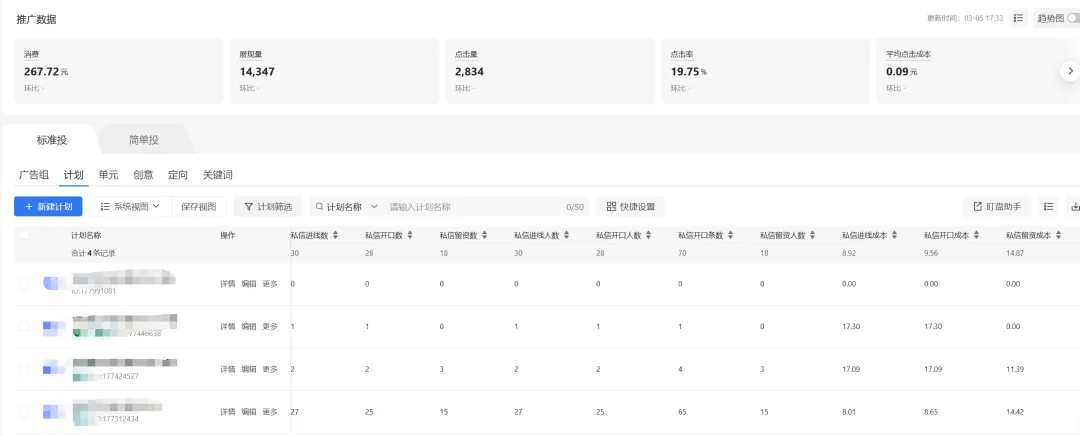Open the 广告组 tab
This screenshot has height=436, width=1080.
(34, 175)
